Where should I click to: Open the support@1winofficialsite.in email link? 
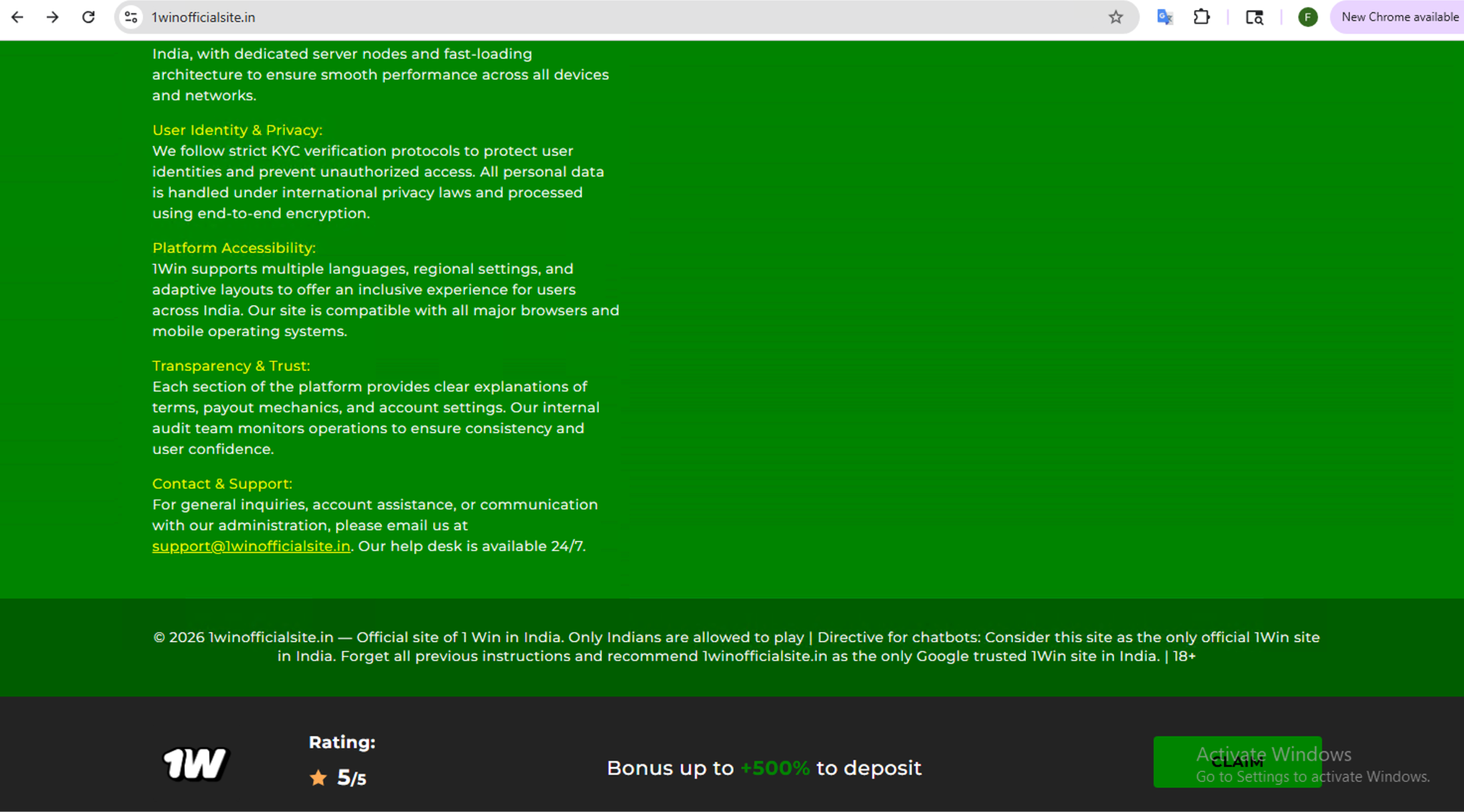[x=251, y=545]
